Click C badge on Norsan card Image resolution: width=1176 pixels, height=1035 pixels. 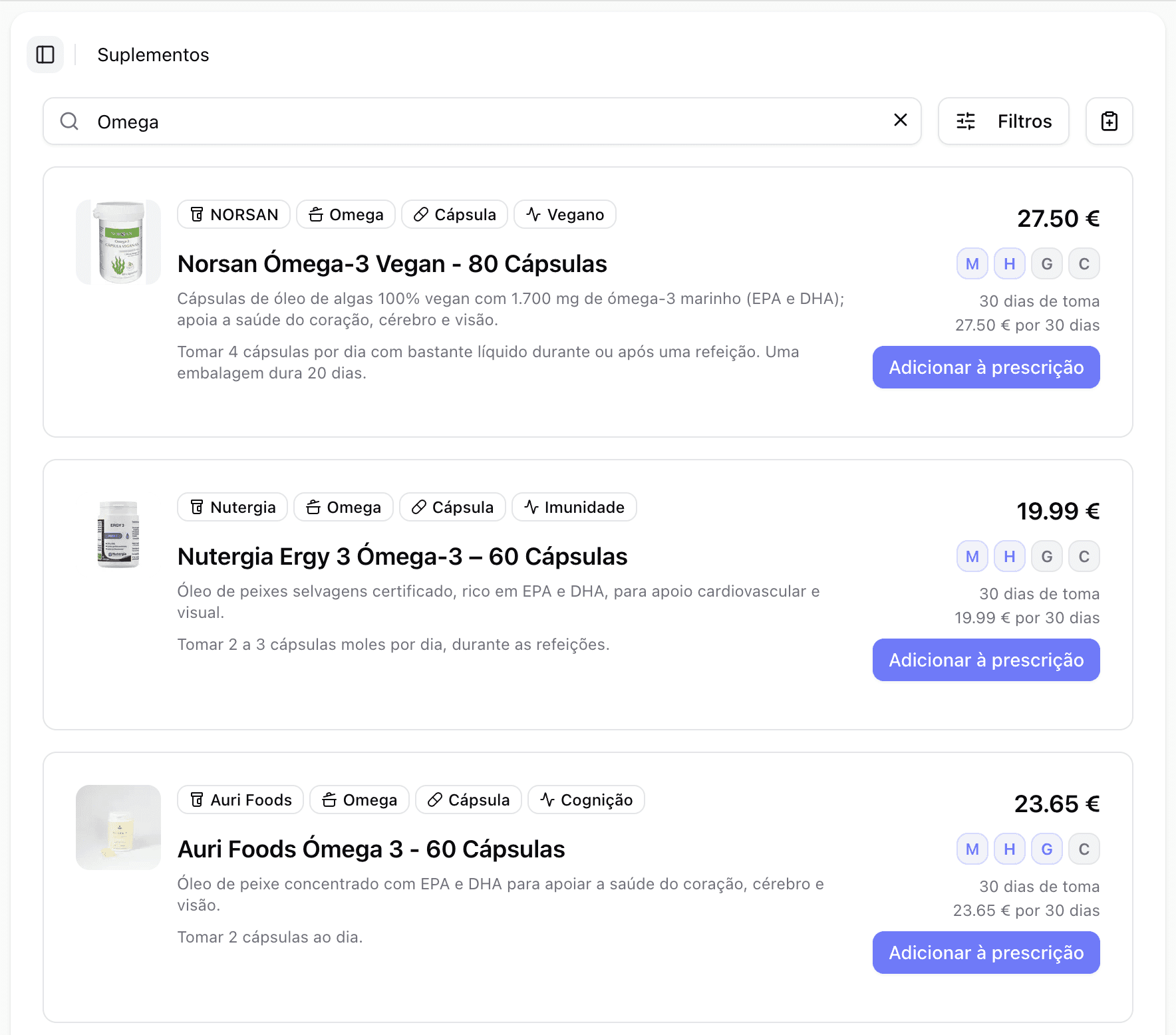coord(1084,263)
